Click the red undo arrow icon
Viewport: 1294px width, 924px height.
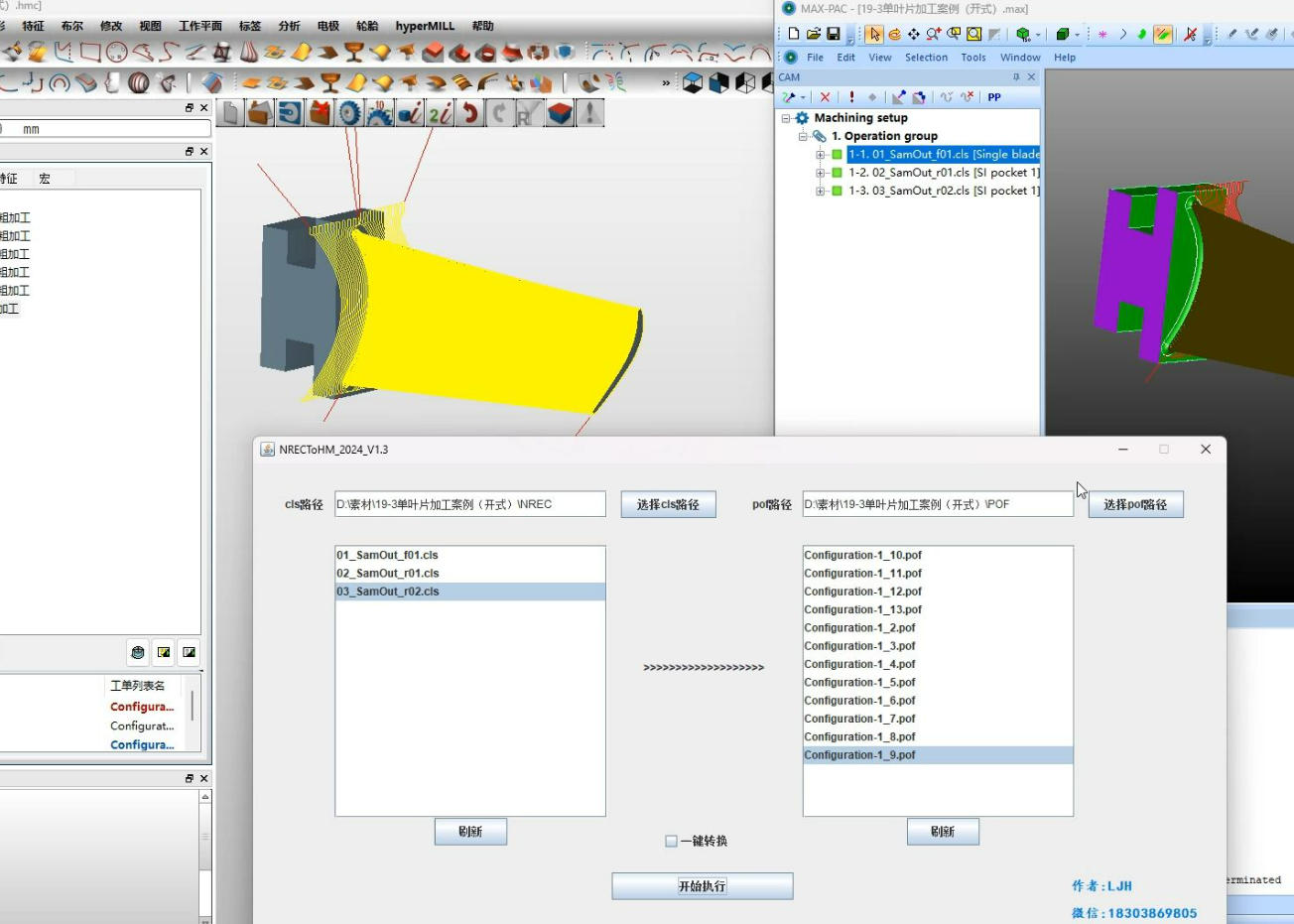tap(469, 114)
